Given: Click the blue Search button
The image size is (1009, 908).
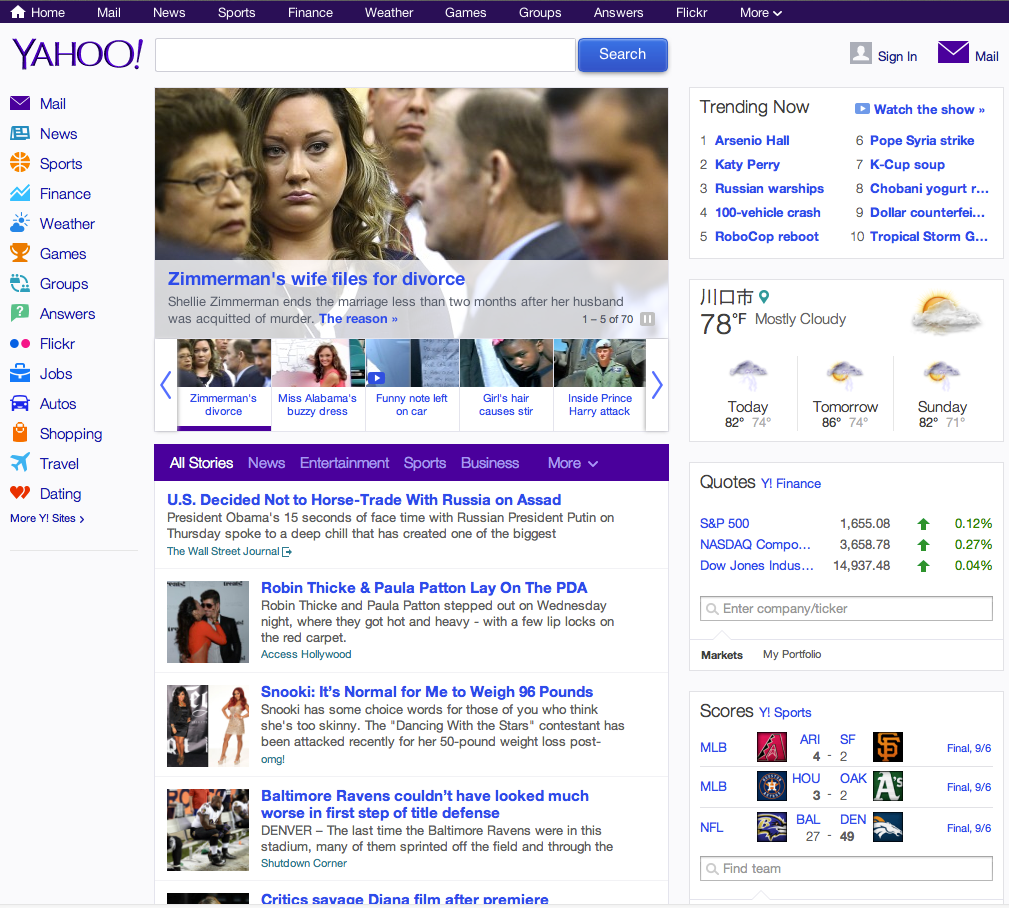Looking at the screenshot, I should pos(622,54).
